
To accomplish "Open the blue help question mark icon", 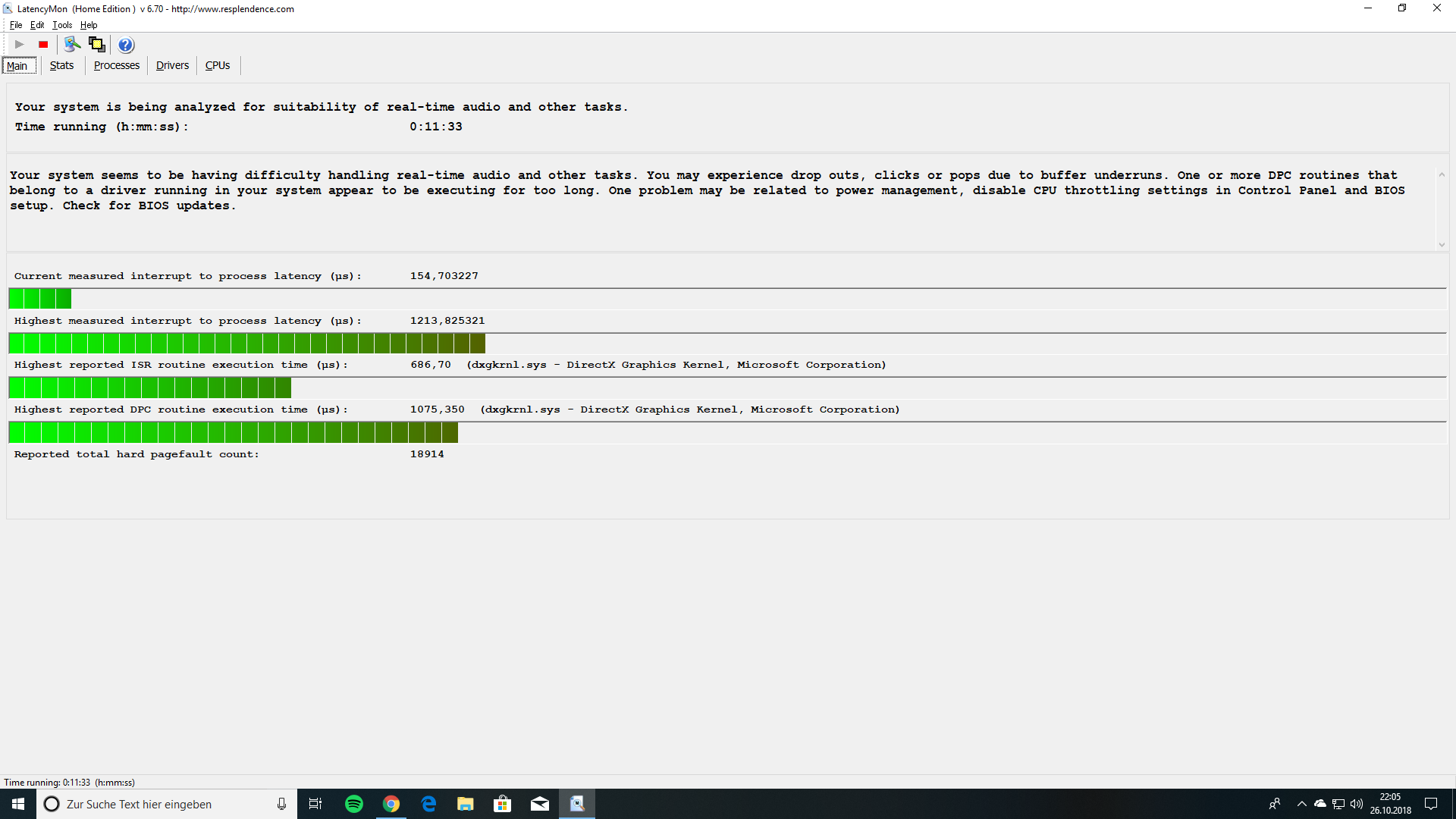I will click(126, 45).
